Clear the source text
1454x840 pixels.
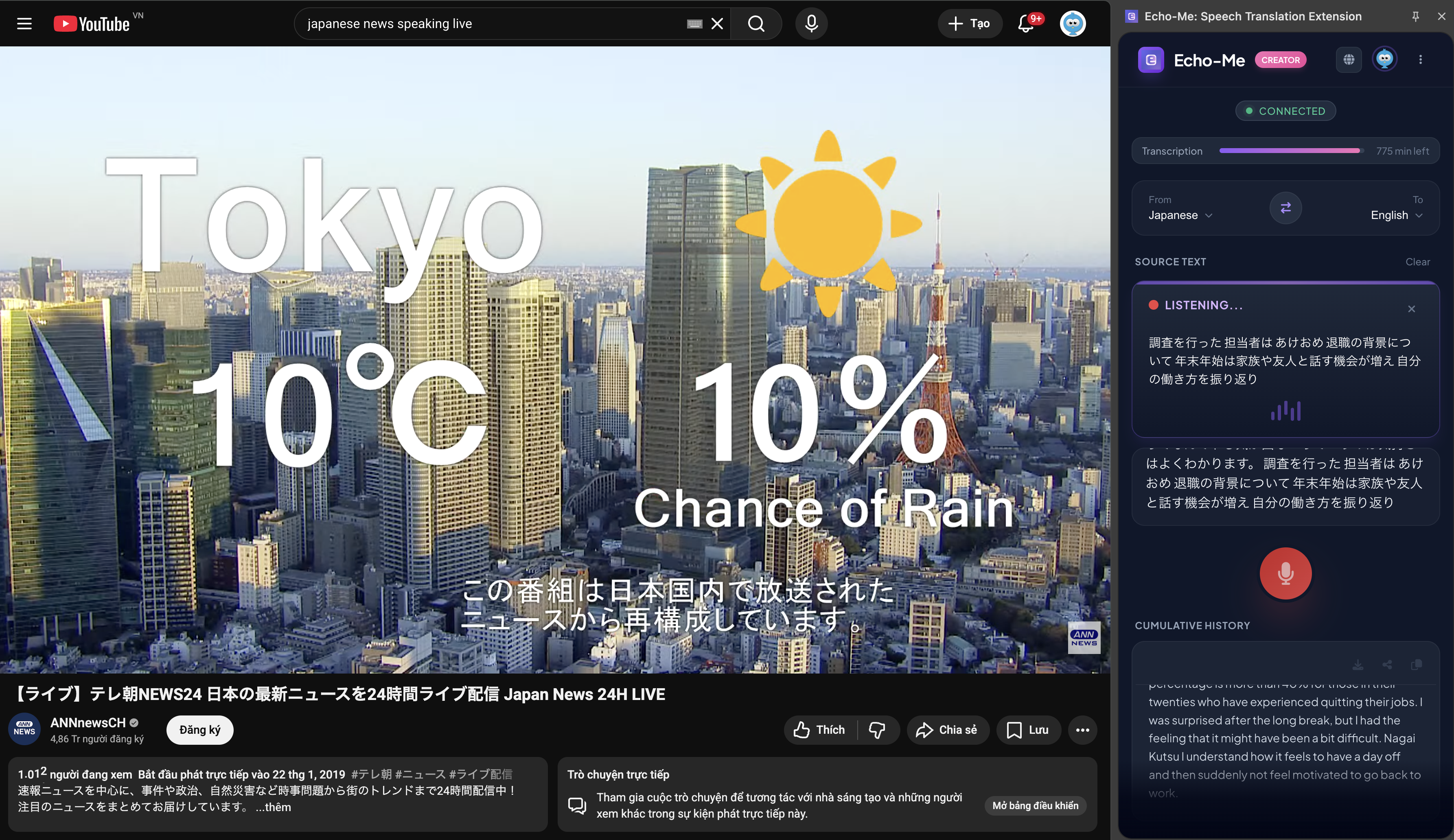[1417, 262]
